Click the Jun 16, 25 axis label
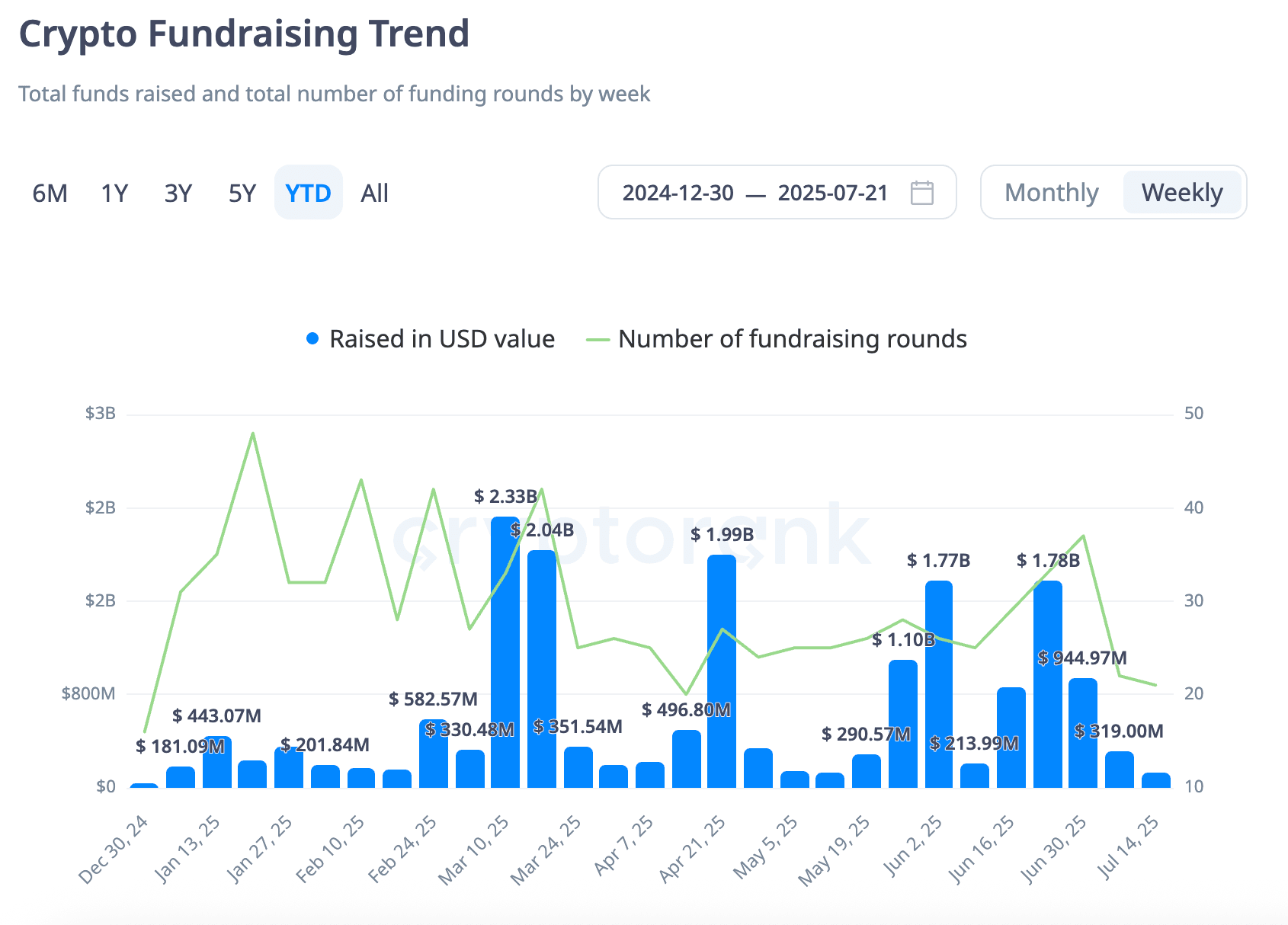Screen dimensions: 1288x925 pos(982,849)
